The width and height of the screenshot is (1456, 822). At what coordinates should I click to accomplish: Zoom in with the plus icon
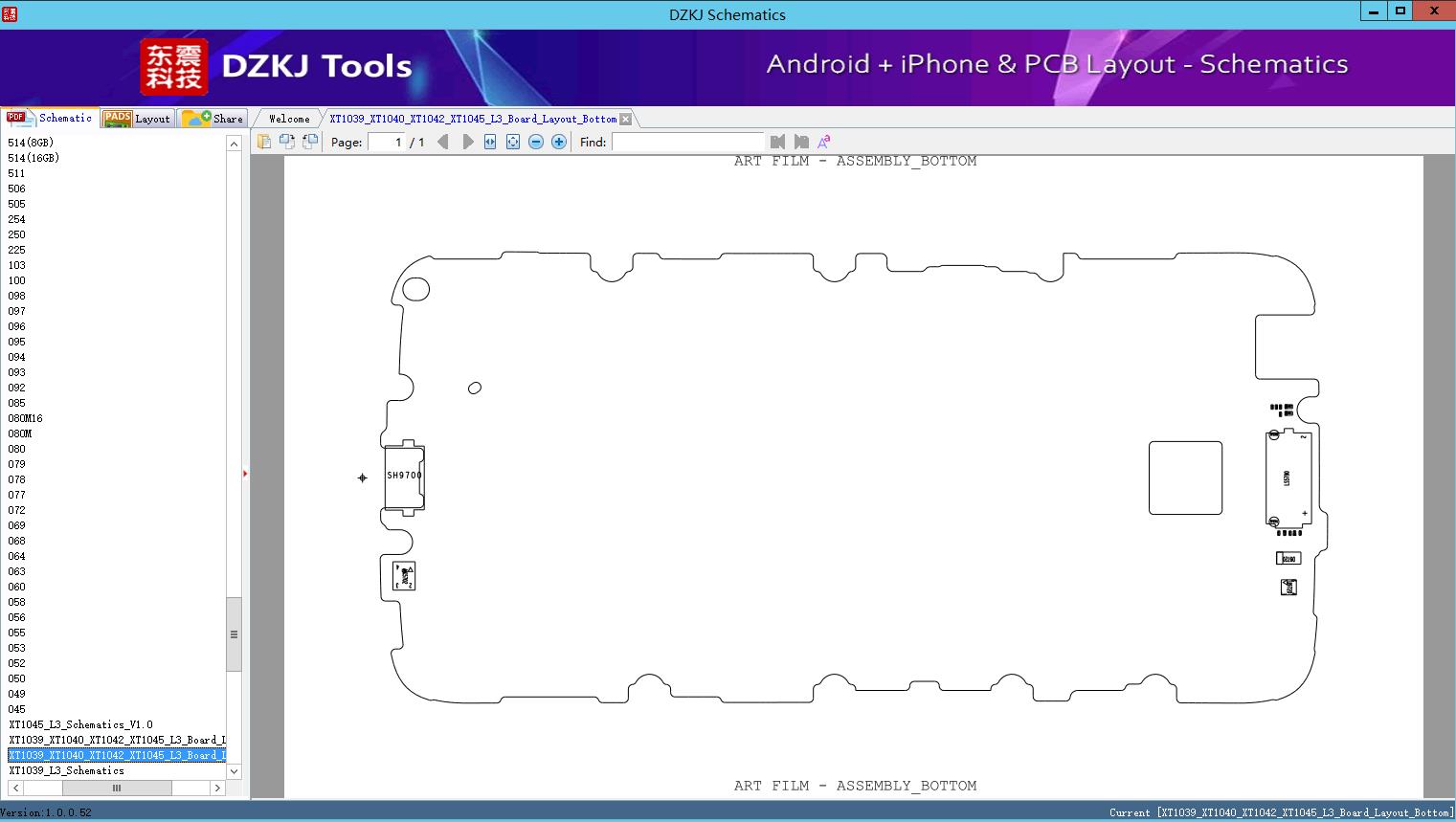coord(559,142)
